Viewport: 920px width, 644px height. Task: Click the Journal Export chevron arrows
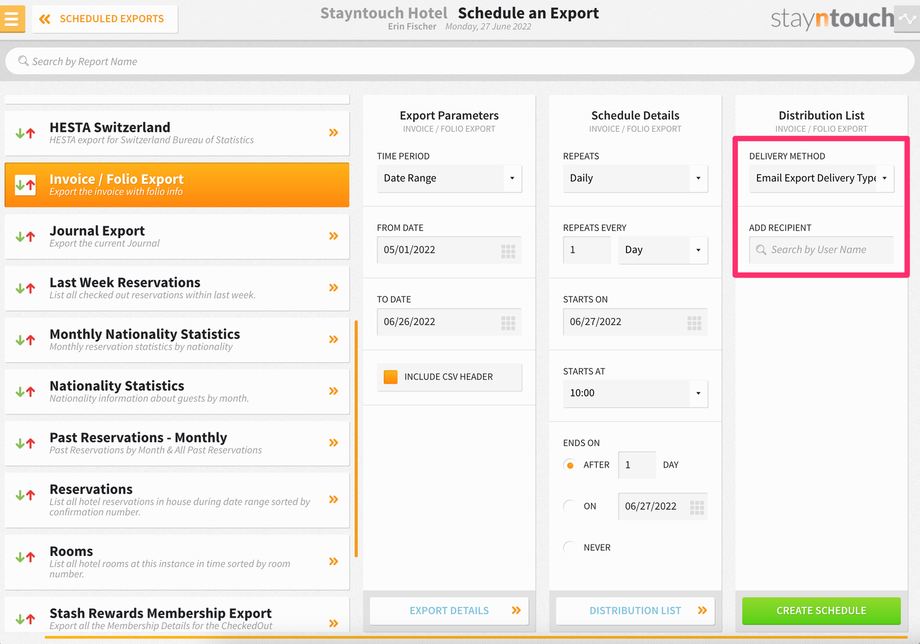pos(333,236)
